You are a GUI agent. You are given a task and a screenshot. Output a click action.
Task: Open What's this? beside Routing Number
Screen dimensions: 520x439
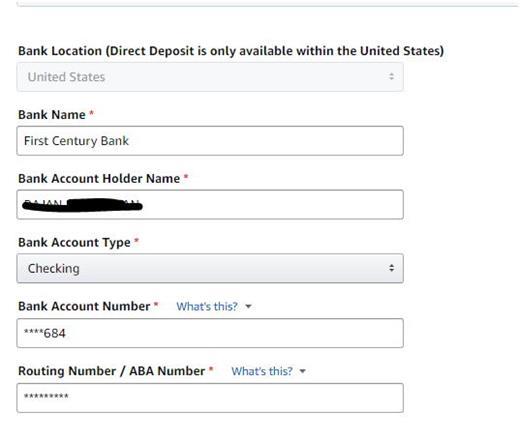pyautogui.click(x=262, y=371)
